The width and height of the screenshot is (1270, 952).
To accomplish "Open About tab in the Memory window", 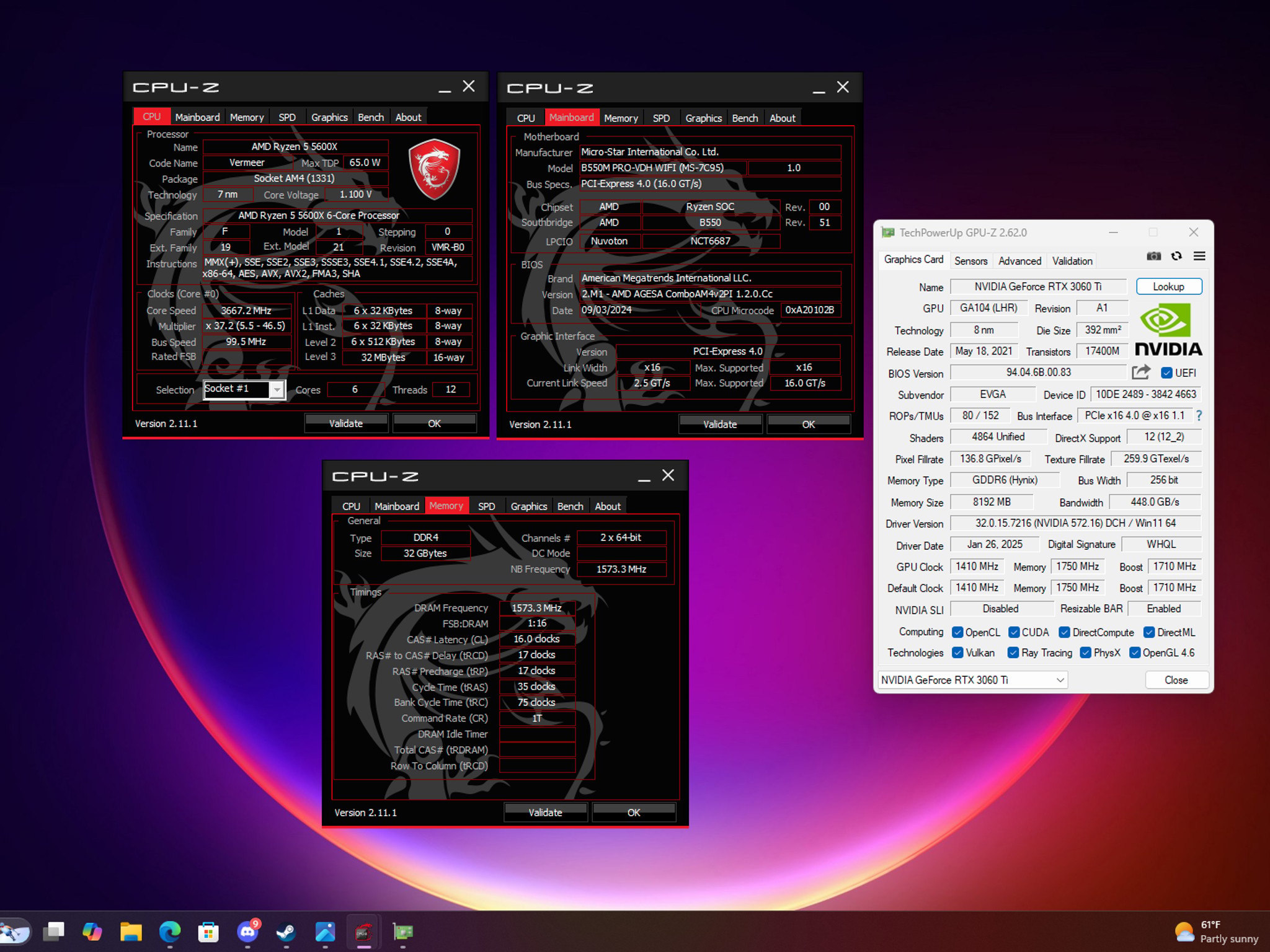I will pos(608,506).
